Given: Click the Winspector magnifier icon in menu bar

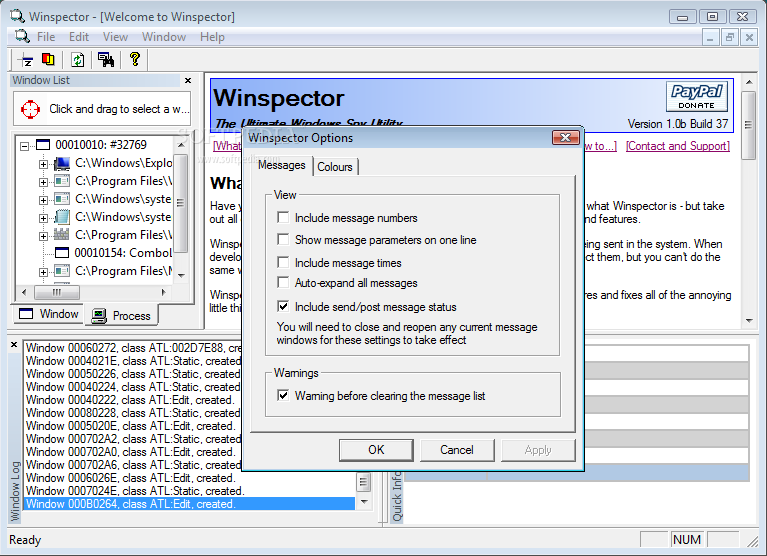Looking at the screenshot, I should (22, 36).
